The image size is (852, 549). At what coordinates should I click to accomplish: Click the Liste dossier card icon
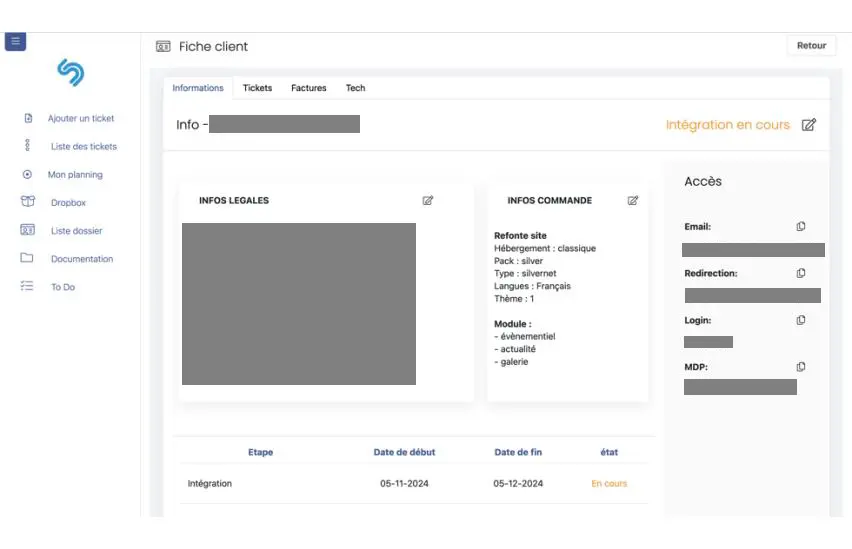(x=27, y=230)
